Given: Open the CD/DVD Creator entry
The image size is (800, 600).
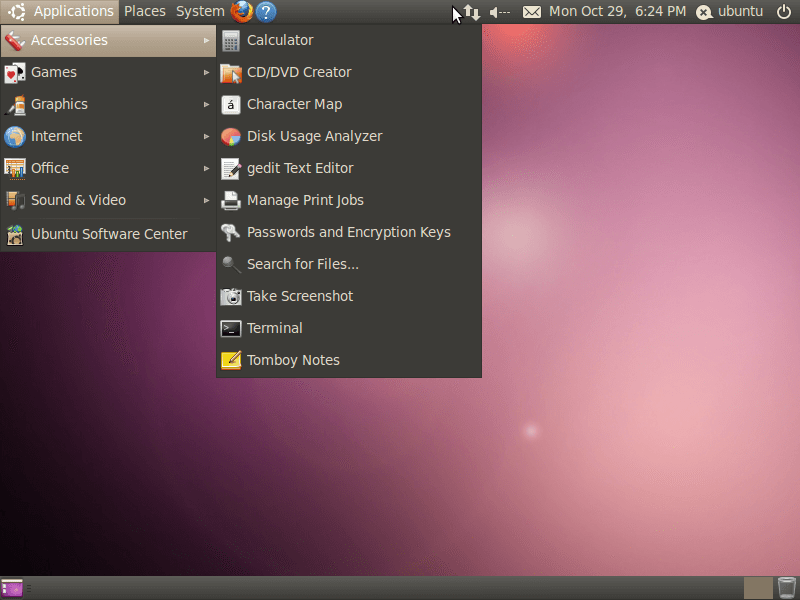Looking at the screenshot, I should click(x=349, y=72).
